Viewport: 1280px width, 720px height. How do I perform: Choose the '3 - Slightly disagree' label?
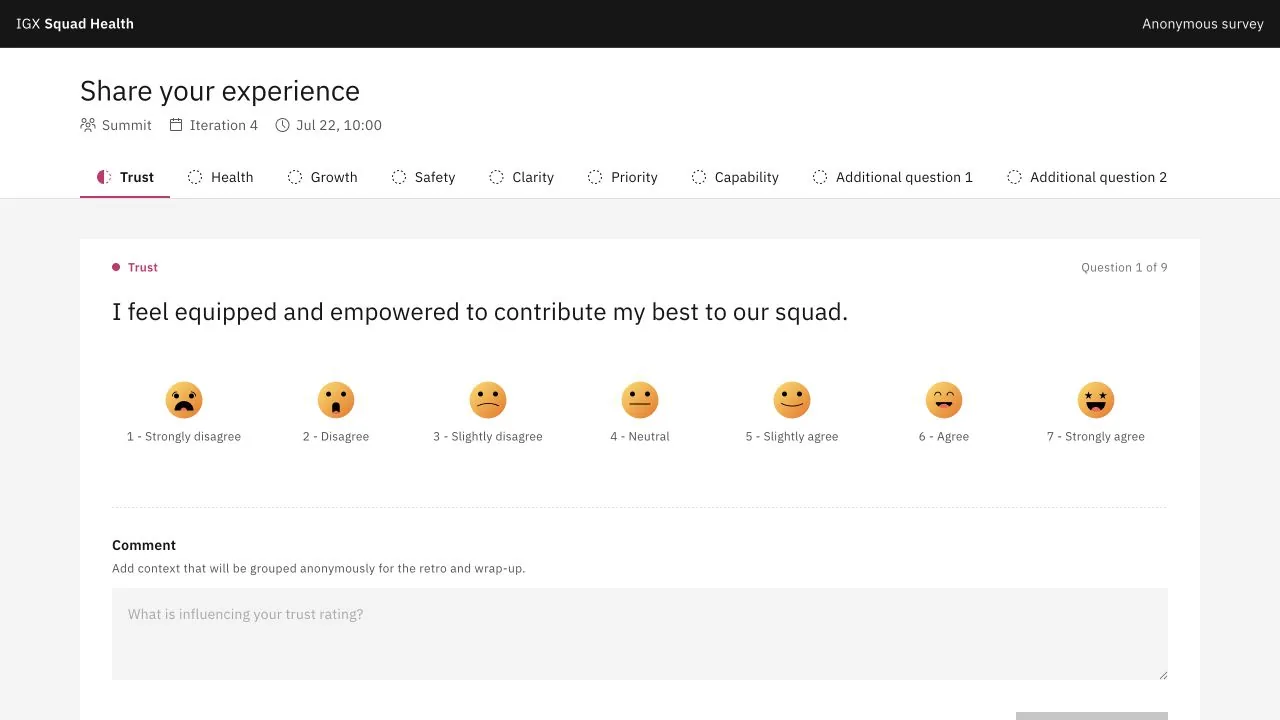(488, 436)
